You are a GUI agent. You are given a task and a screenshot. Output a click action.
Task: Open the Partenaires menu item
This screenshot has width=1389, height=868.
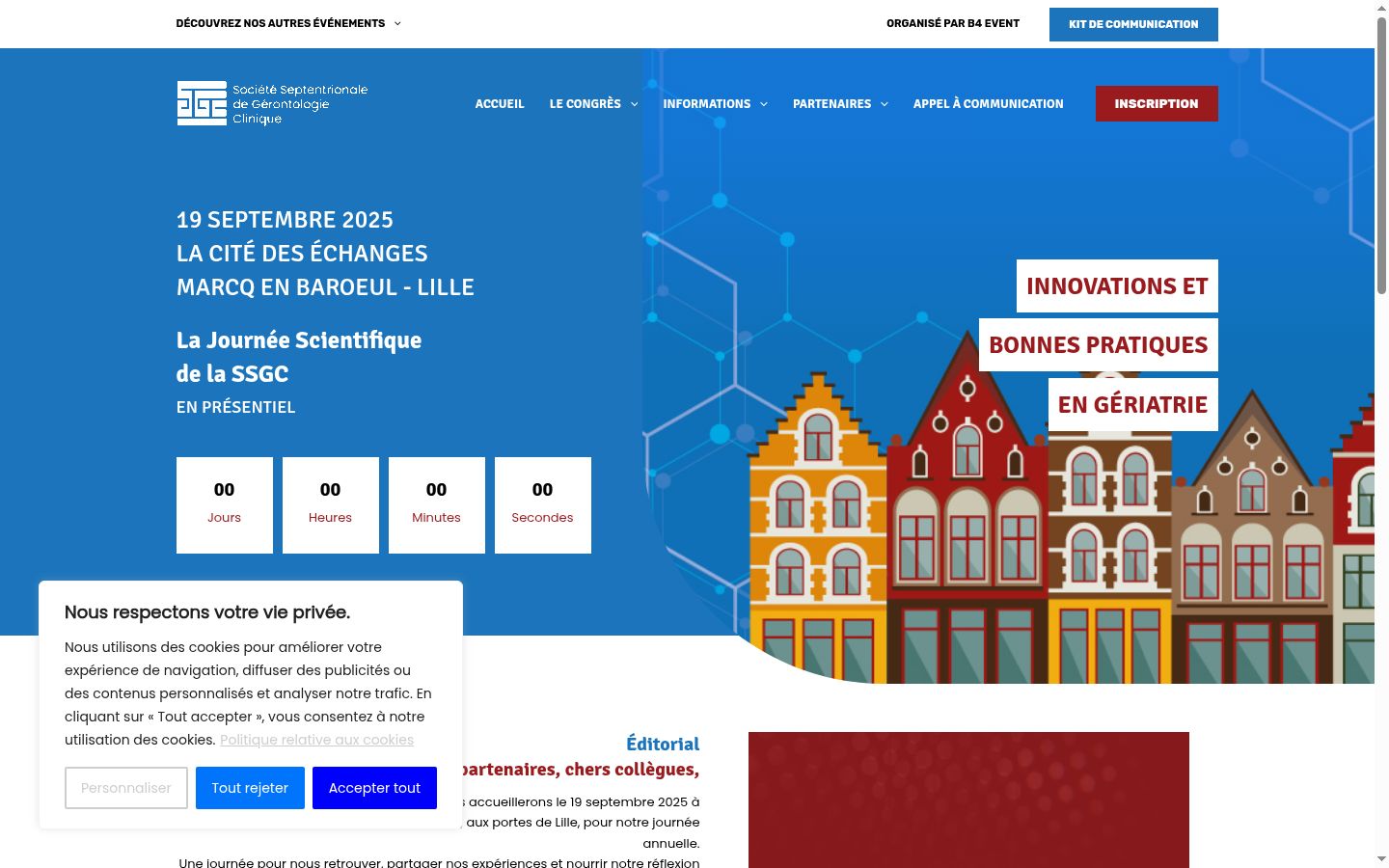point(831,104)
